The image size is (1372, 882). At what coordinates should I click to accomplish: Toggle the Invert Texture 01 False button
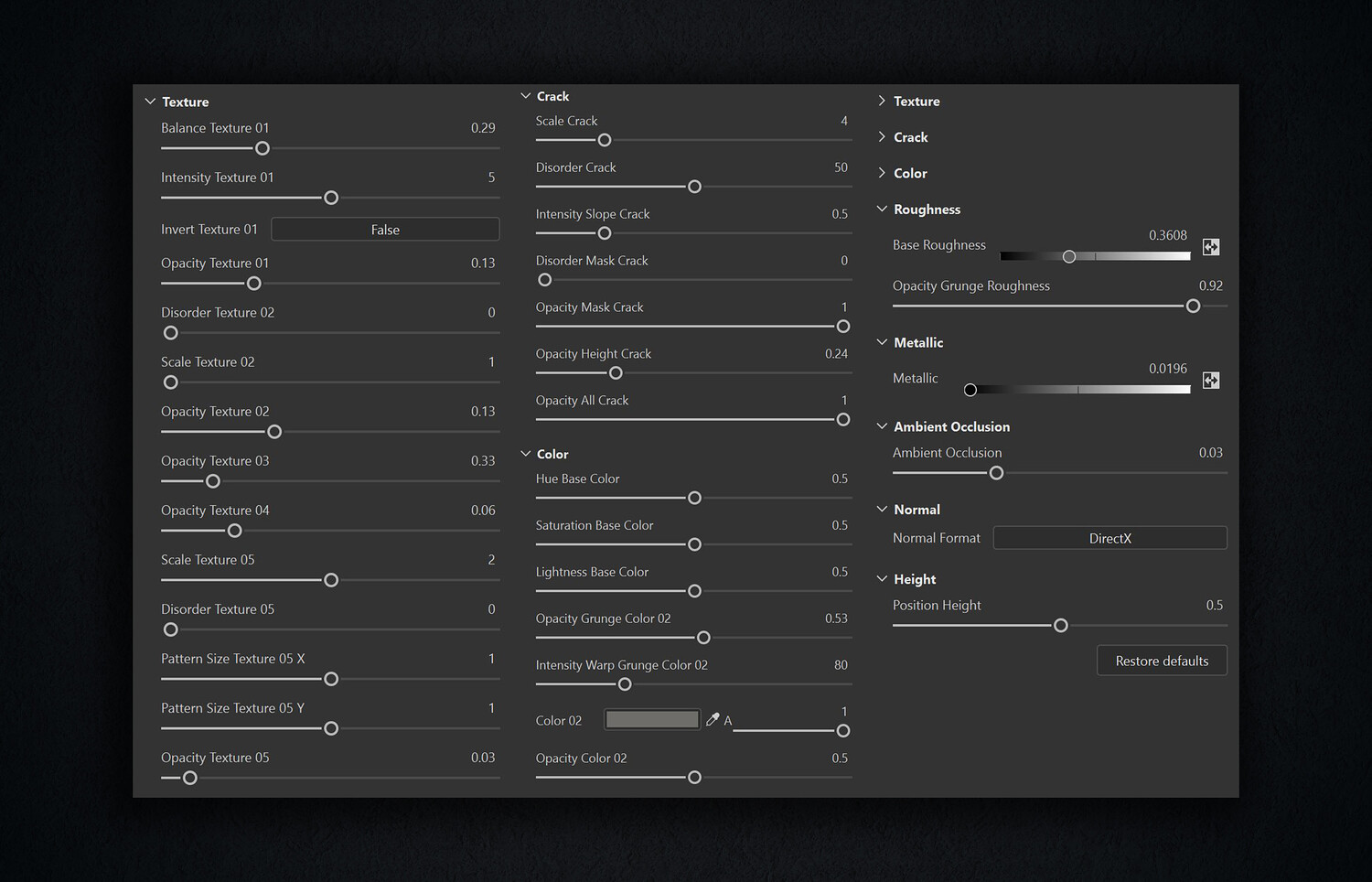pos(385,230)
